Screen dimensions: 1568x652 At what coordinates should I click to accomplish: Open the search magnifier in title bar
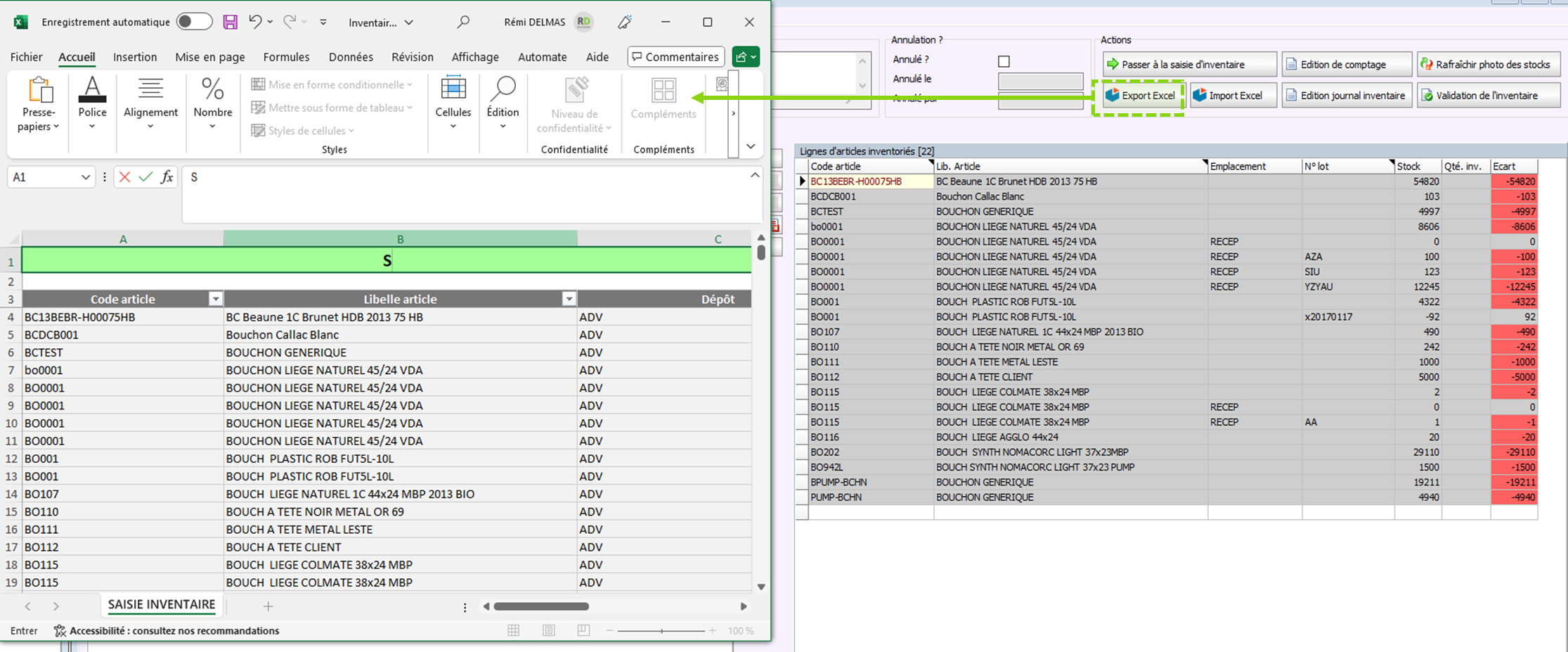pyautogui.click(x=463, y=23)
